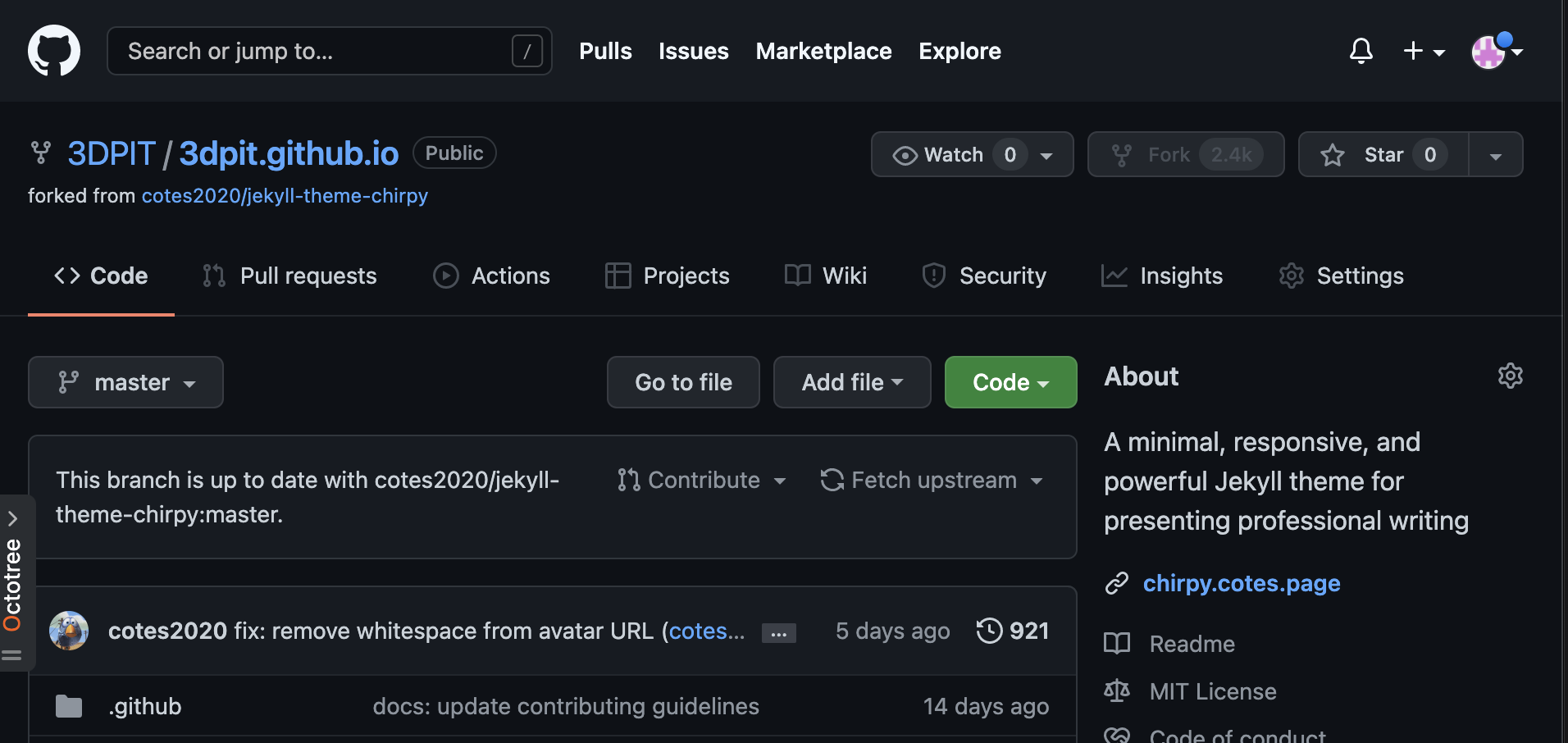Switch to the Security tab
The height and width of the screenshot is (743, 1568).
(984, 276)
